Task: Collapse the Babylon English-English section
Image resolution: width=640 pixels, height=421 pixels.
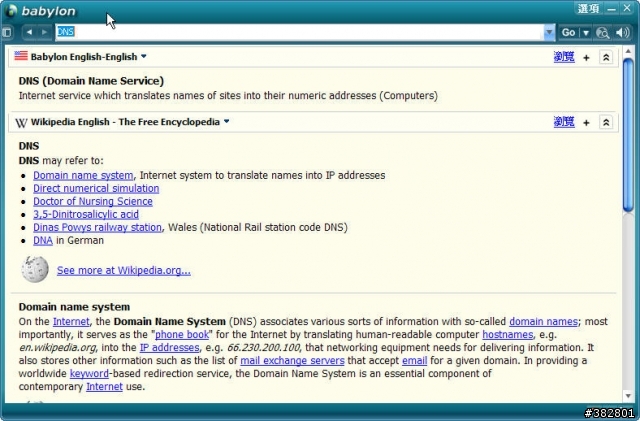Action: 606,58
